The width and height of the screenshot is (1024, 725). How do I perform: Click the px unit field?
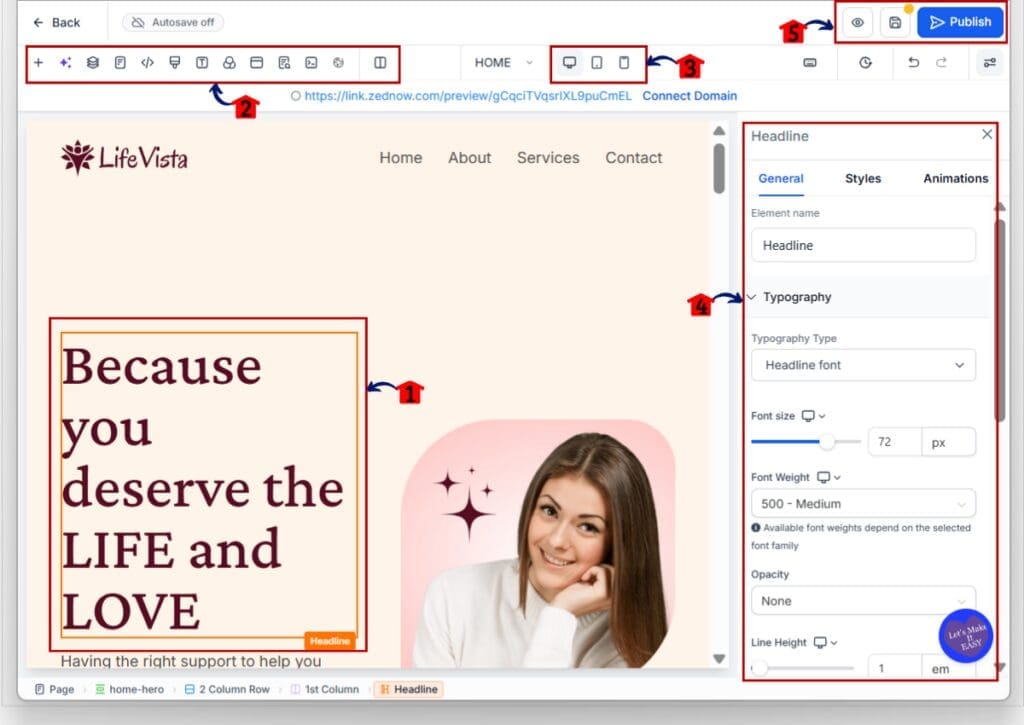[949, 442]
